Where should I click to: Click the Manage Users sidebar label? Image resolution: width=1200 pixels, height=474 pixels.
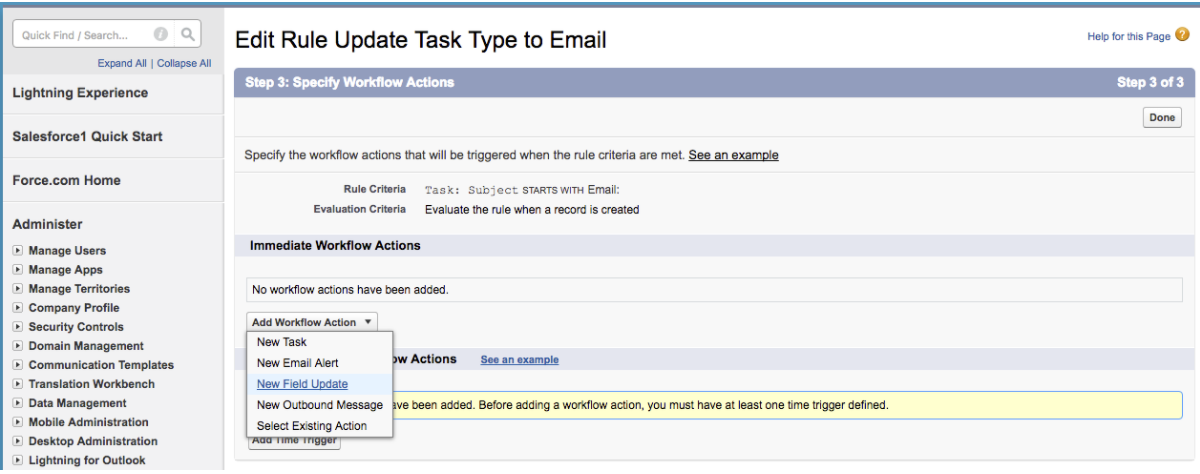click(x=67, y=251)
